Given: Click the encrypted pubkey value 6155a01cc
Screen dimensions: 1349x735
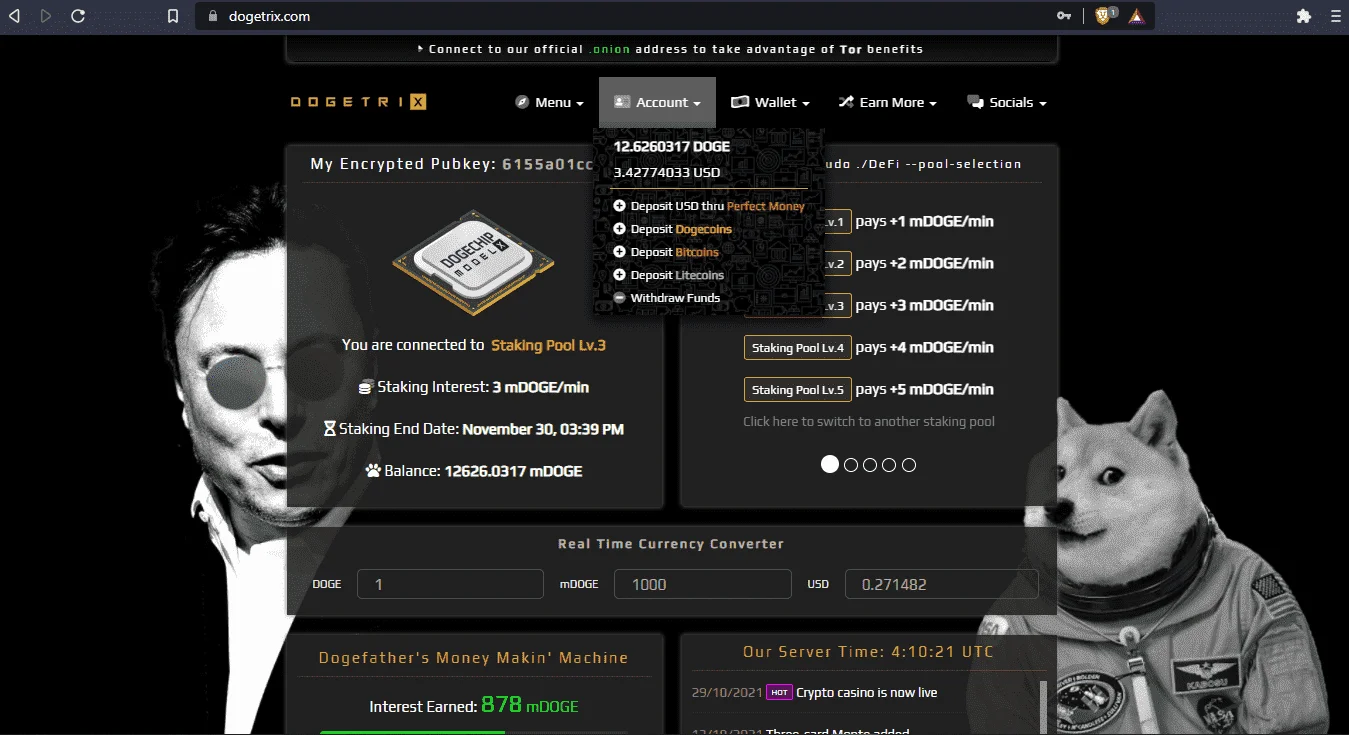Looking at the screenshot, I should coord(548,164).
